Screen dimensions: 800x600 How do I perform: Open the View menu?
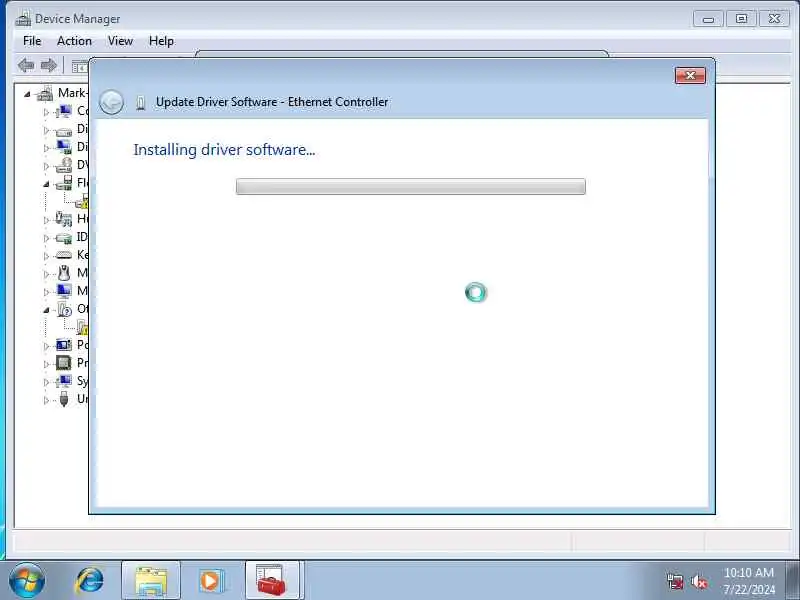pyautogui.click(x=120, y=41)
